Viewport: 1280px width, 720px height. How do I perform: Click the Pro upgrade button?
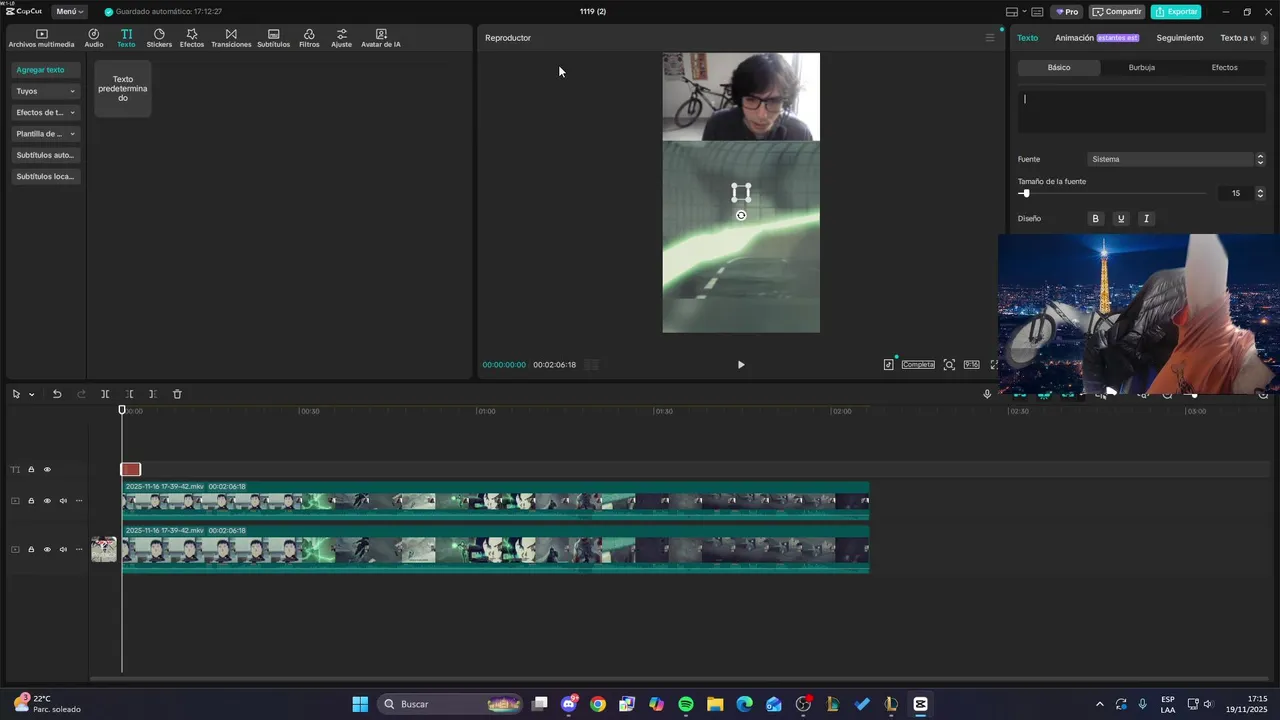click(x=1067, y=12)
